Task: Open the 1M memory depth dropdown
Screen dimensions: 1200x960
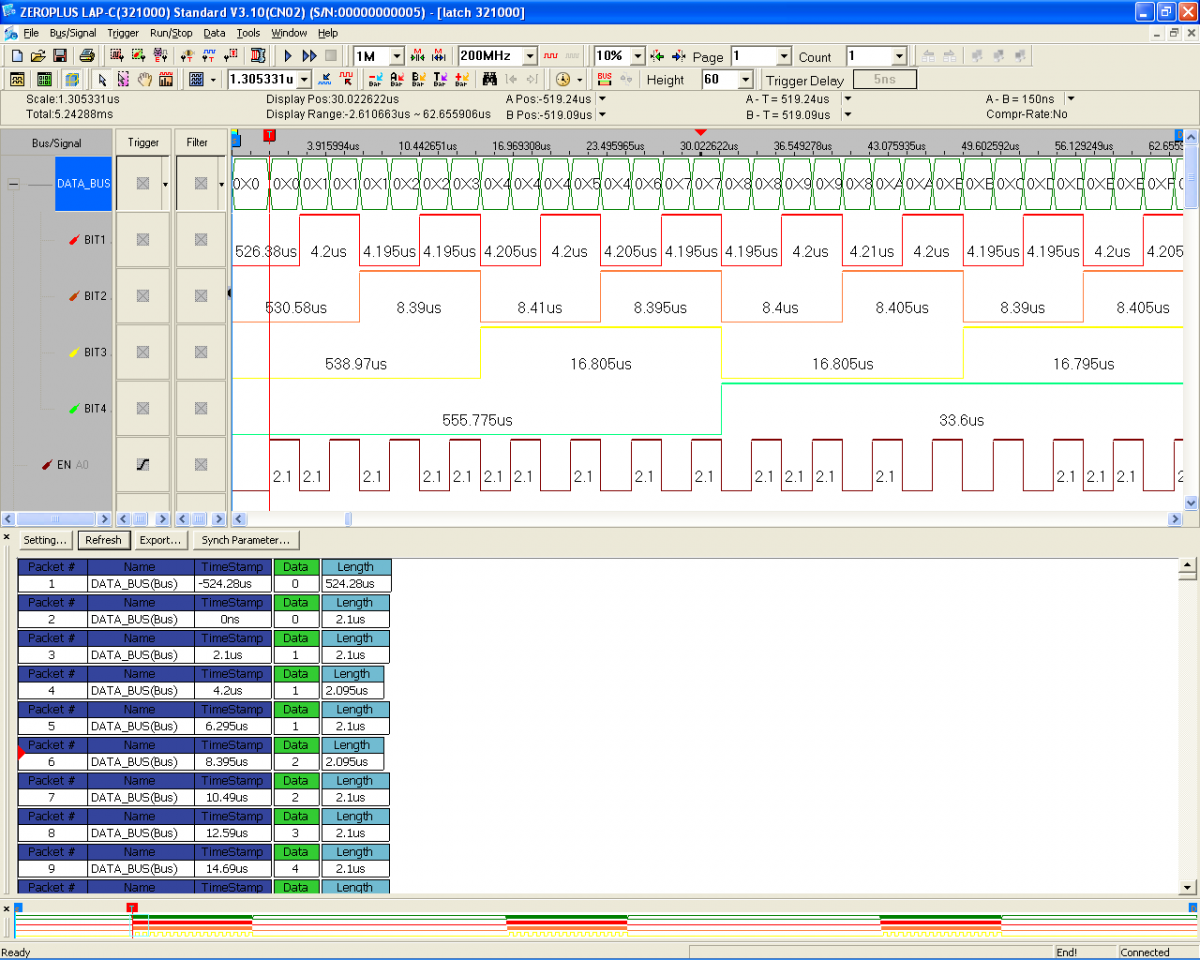Action: click(x=396, y=56)
